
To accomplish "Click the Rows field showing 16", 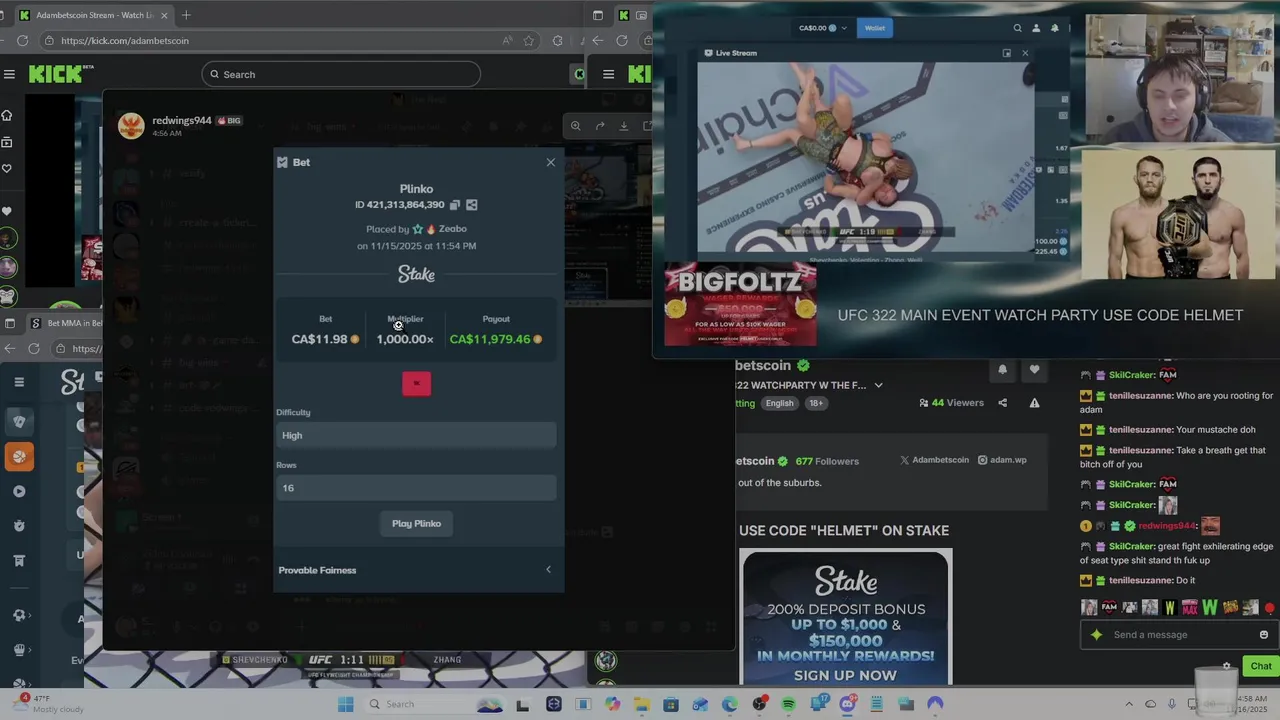I will [x=416, y=488].
